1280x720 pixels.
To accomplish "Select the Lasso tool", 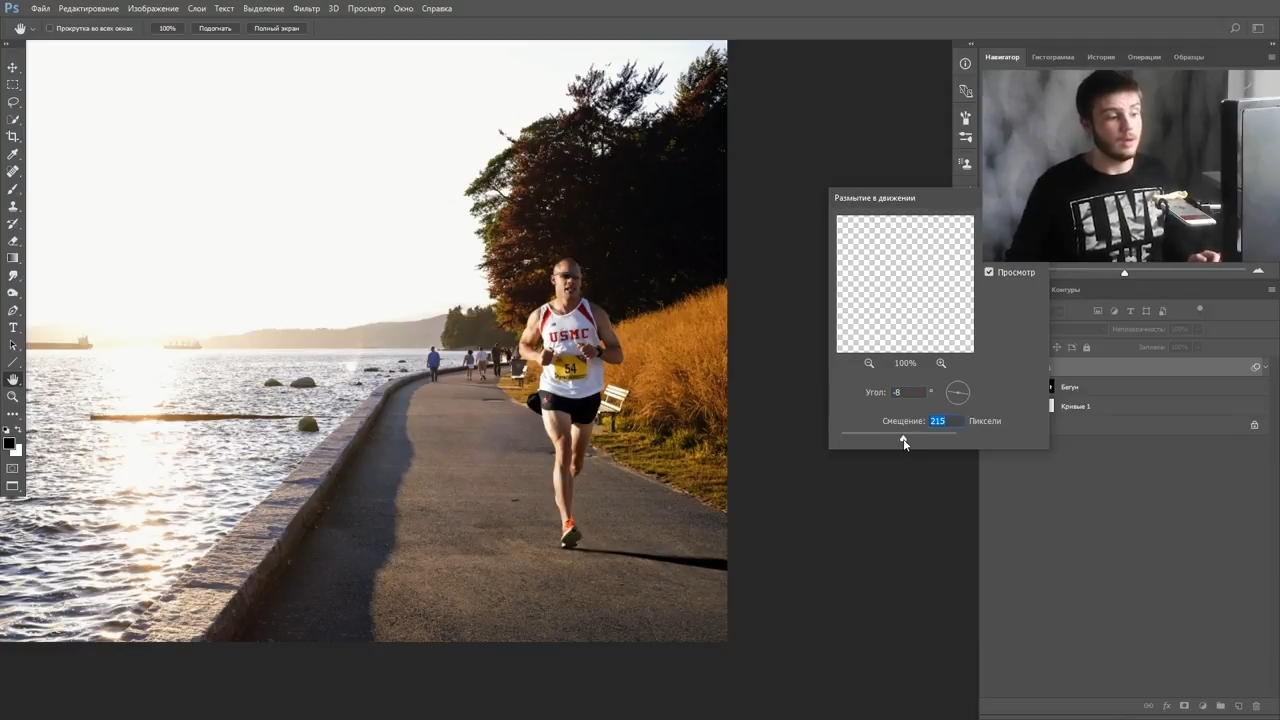I will 13,102.
